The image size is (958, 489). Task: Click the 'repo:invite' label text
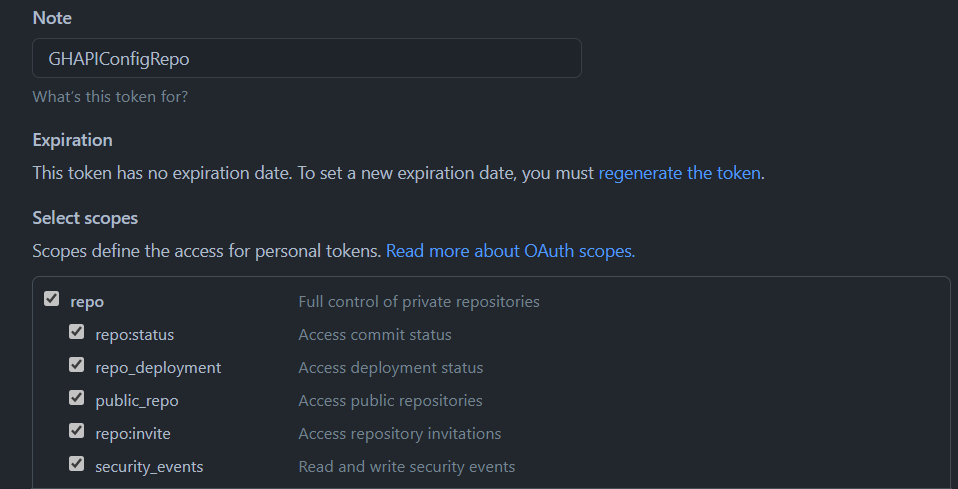click(x=133, y=434)
